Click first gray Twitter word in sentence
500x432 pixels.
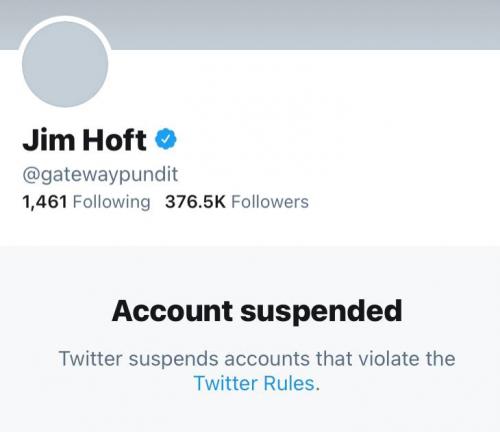[90, 358]
